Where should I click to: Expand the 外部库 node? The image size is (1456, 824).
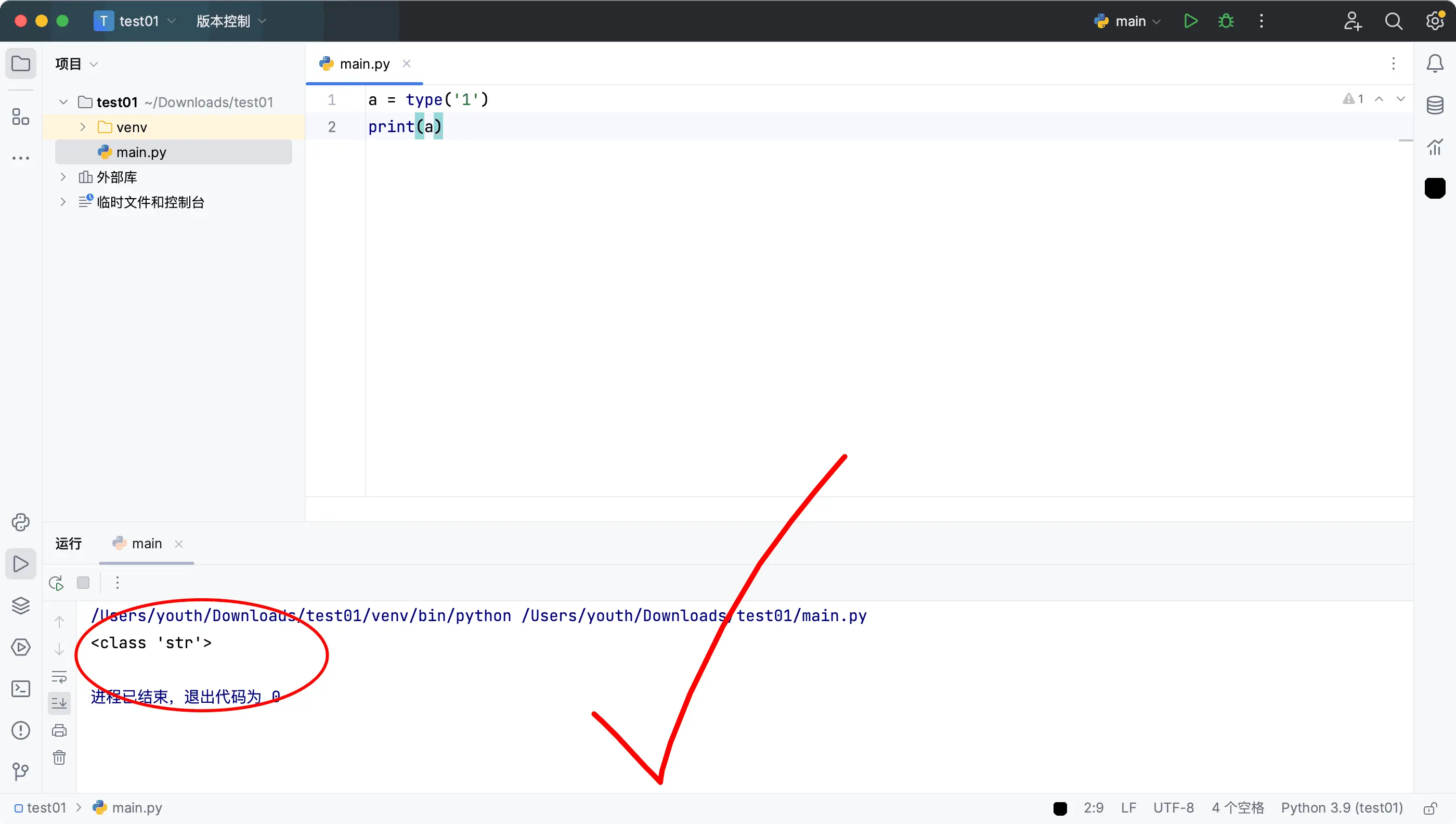click(63, 177)
